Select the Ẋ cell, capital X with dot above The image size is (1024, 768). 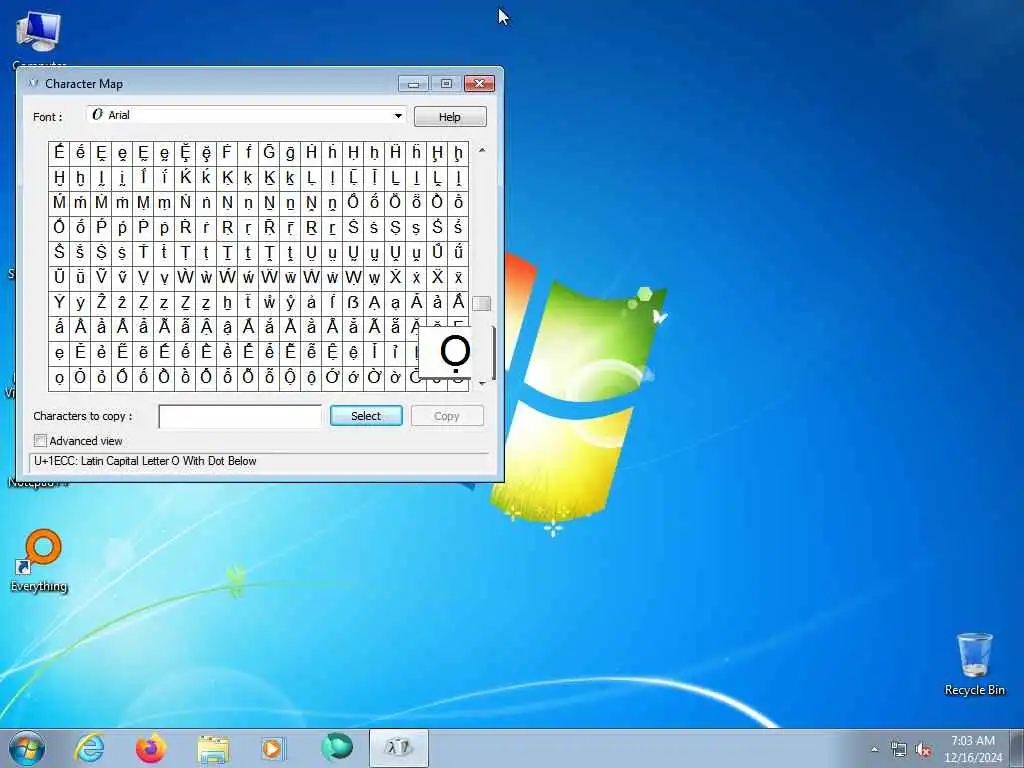pos(395,278)
